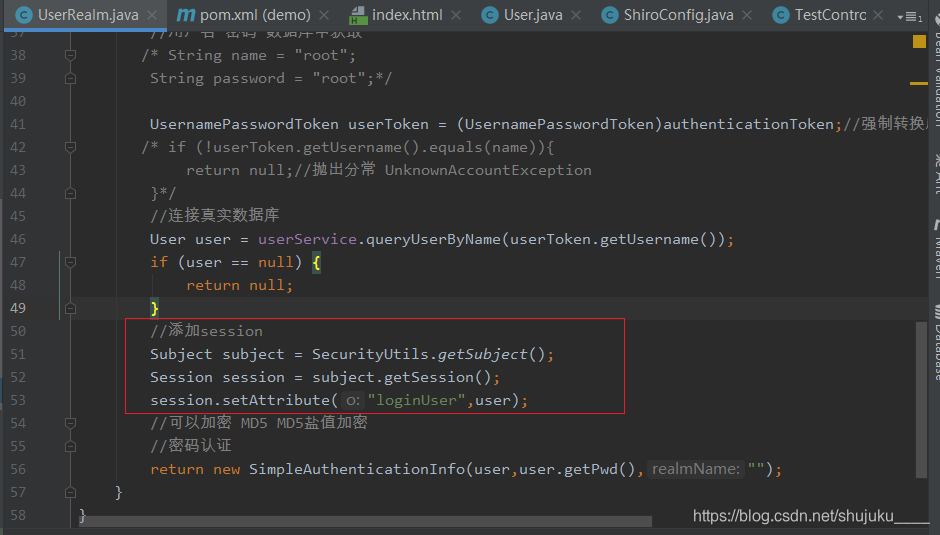Collapse the comment block starting at line 38
The width and height of the screenshot is (940, 535).
tap(70, 55)
